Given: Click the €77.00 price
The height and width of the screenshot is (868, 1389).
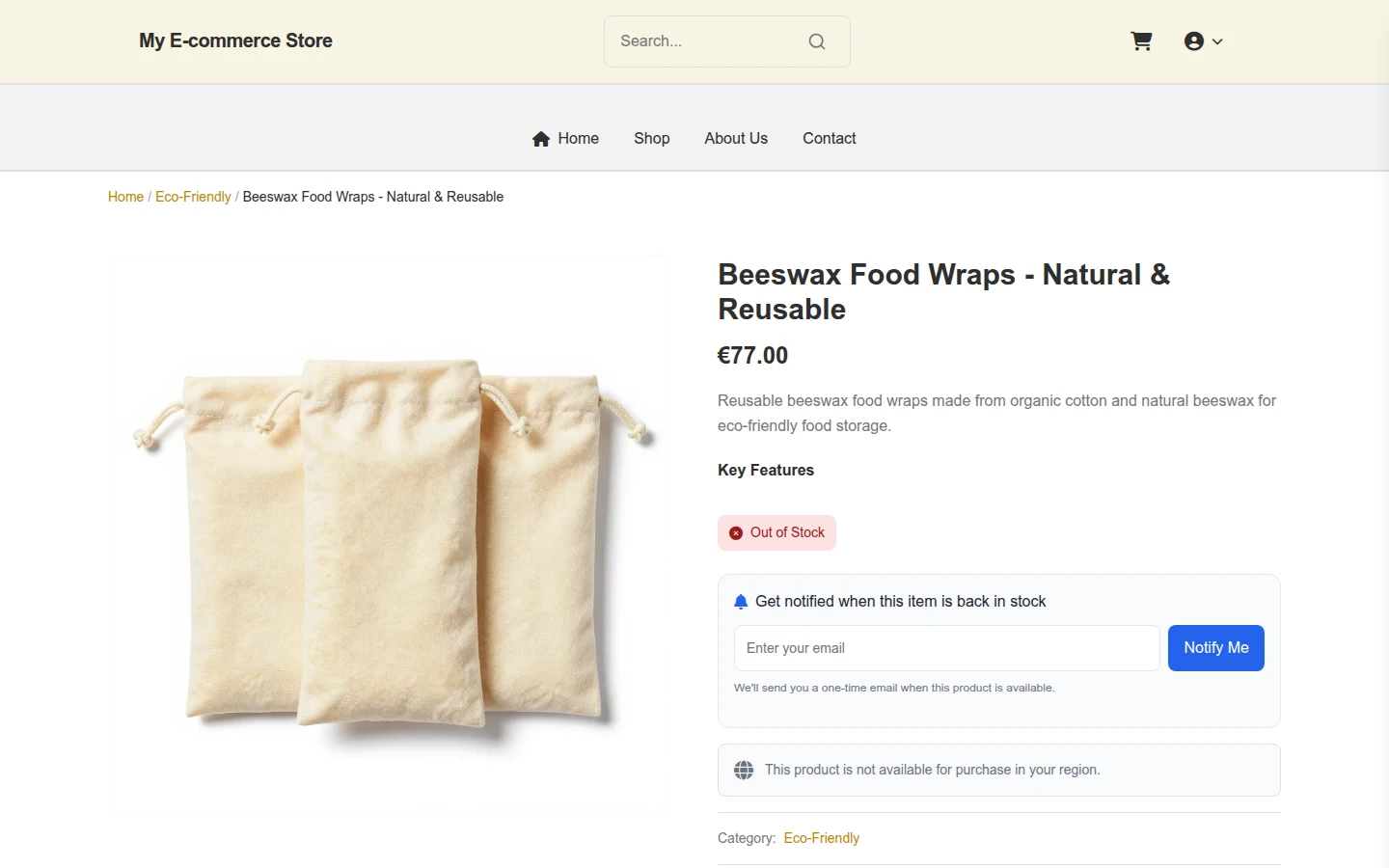Looking at the screenshot, I should 752,355.
